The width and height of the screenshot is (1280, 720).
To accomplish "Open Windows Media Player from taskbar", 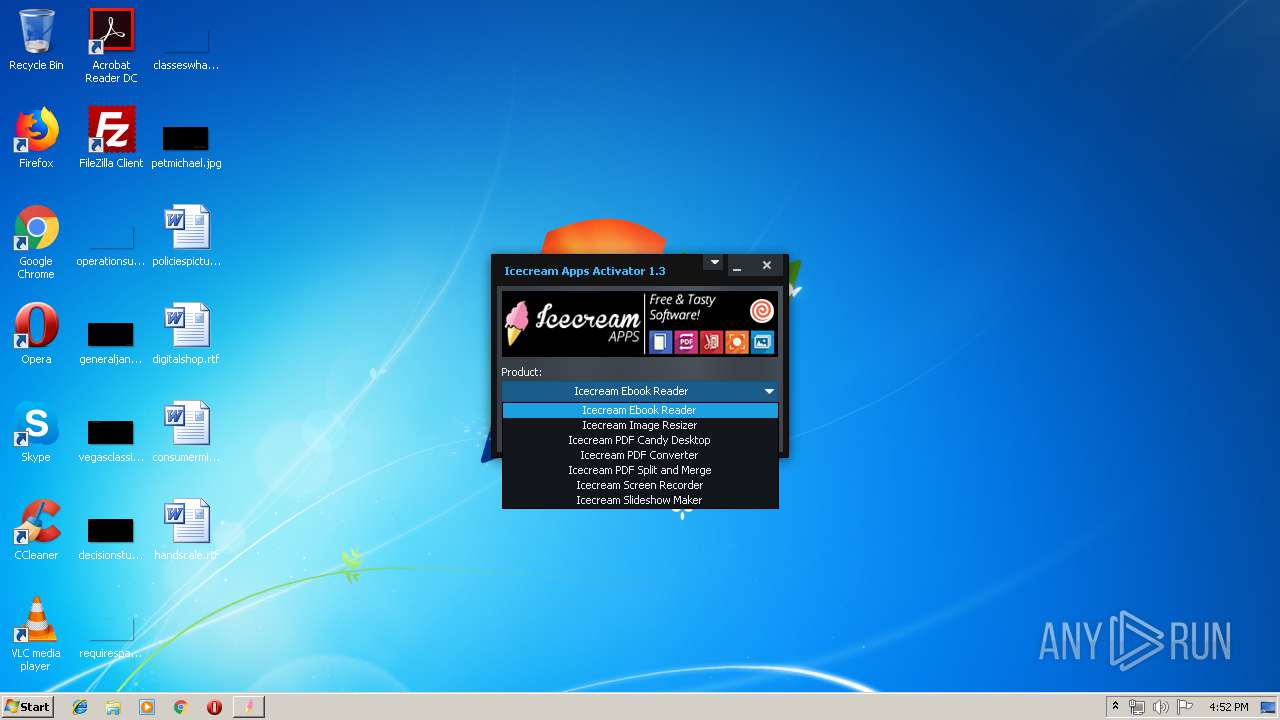I will [x=147, y=707].
